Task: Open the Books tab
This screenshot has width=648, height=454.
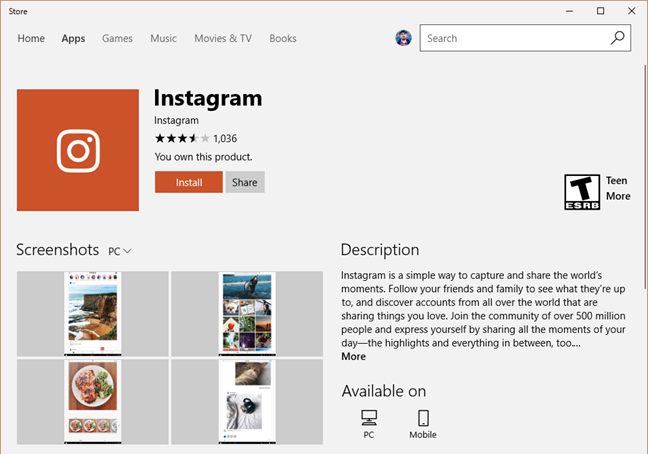Action: pyautogui.click(x=283, y=38)
